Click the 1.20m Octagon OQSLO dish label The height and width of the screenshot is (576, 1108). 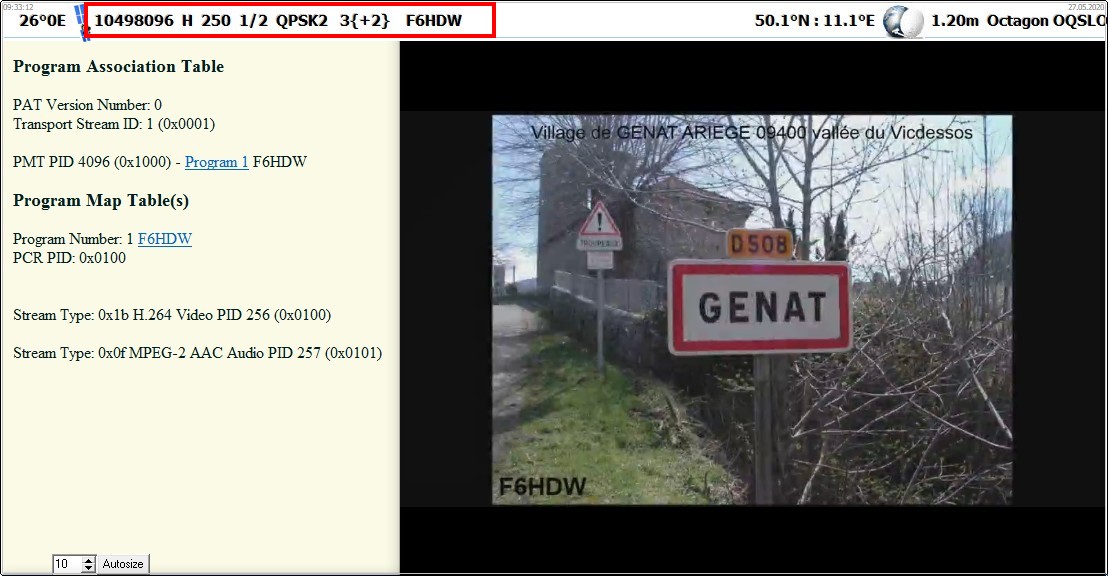[x=1019, y=20]
